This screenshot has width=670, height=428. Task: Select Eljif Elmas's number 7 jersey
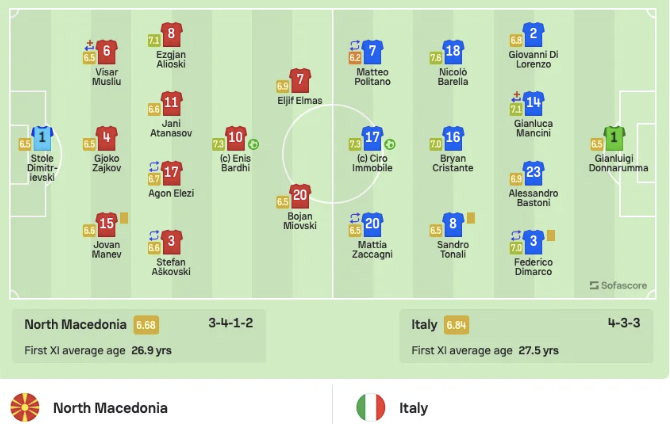[299, 80]
